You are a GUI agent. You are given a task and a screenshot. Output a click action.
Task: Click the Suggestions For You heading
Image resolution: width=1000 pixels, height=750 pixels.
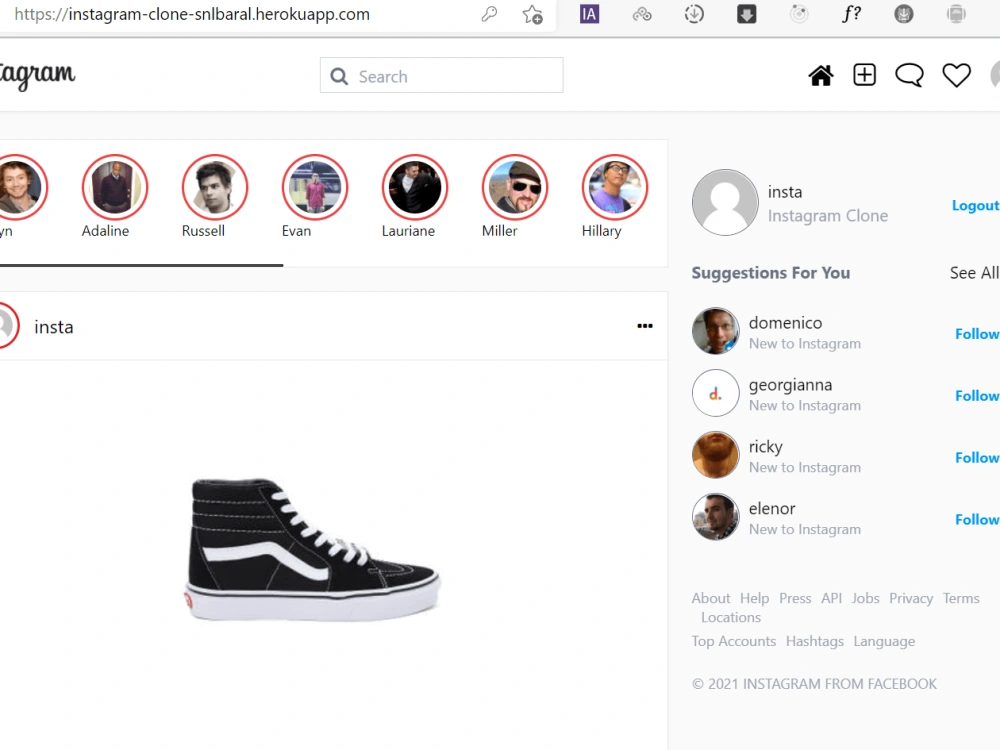pyautogui.click(x=770, y=273)
